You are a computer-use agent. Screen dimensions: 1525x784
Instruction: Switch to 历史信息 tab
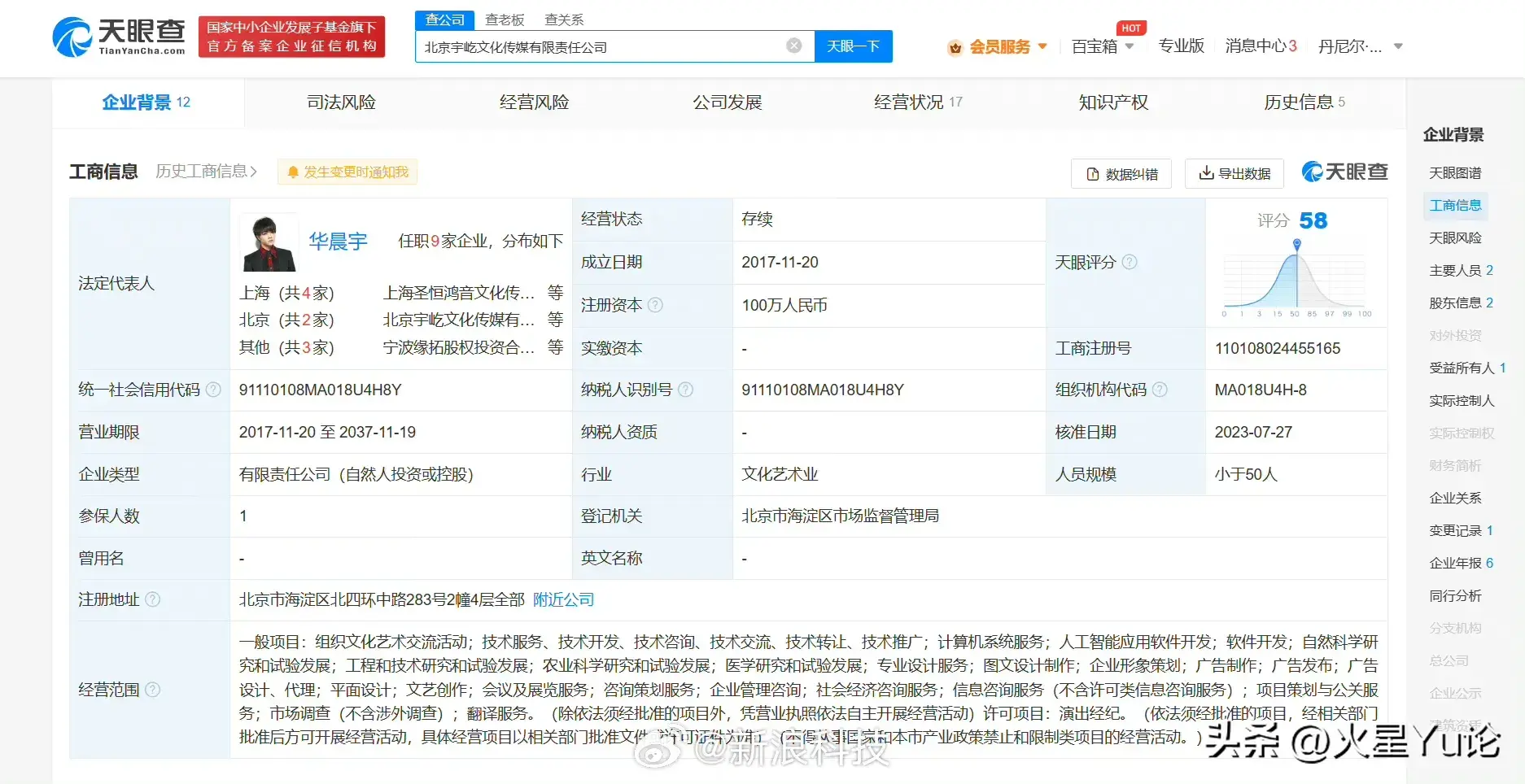pos(1304,102)
